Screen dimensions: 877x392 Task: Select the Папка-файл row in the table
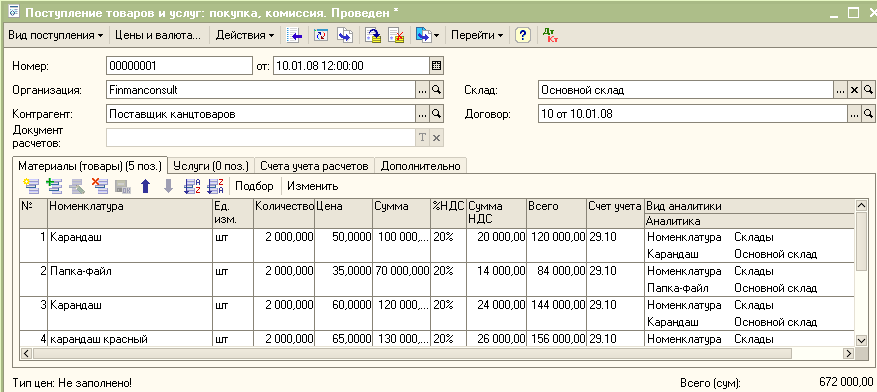(438, 280)
